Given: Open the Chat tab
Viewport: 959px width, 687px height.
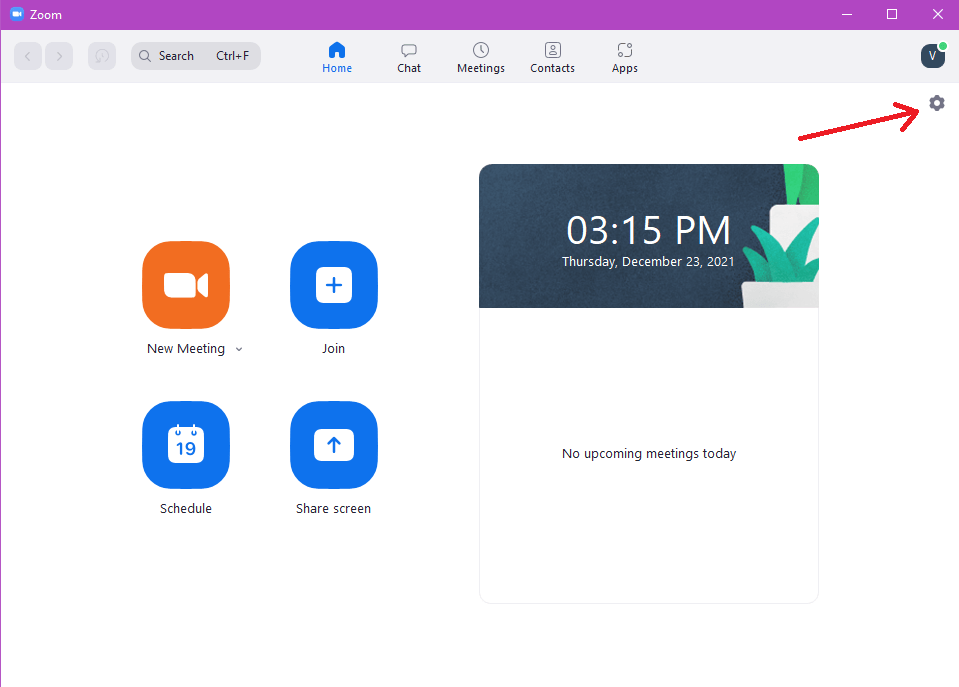Looking at the screenshot, I should tap(408, 56).
